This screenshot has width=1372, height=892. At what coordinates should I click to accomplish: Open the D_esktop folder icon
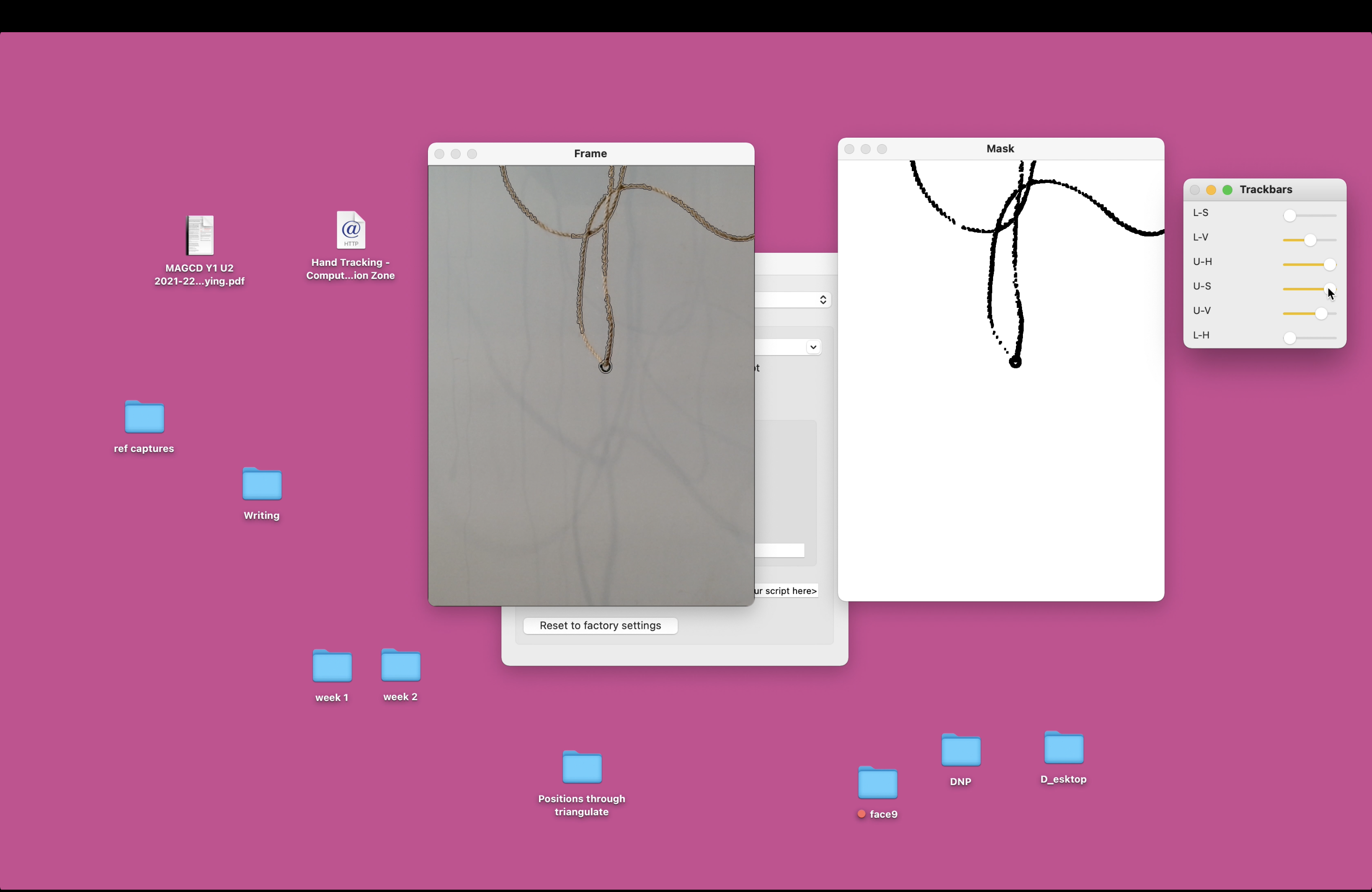coord(1064,748)
